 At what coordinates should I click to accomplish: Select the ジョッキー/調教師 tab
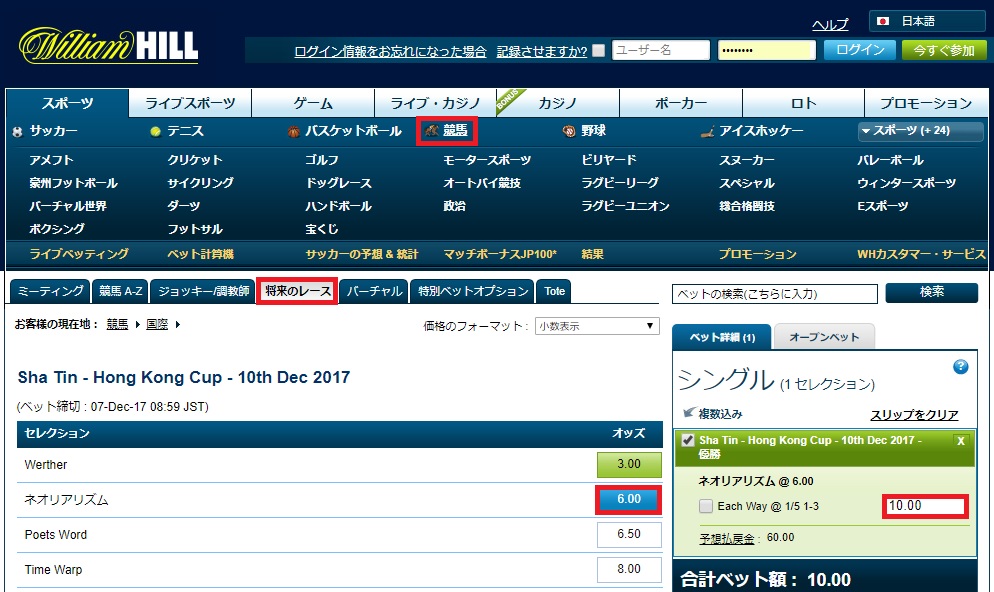pyautogui.click(x=203, y=291)
